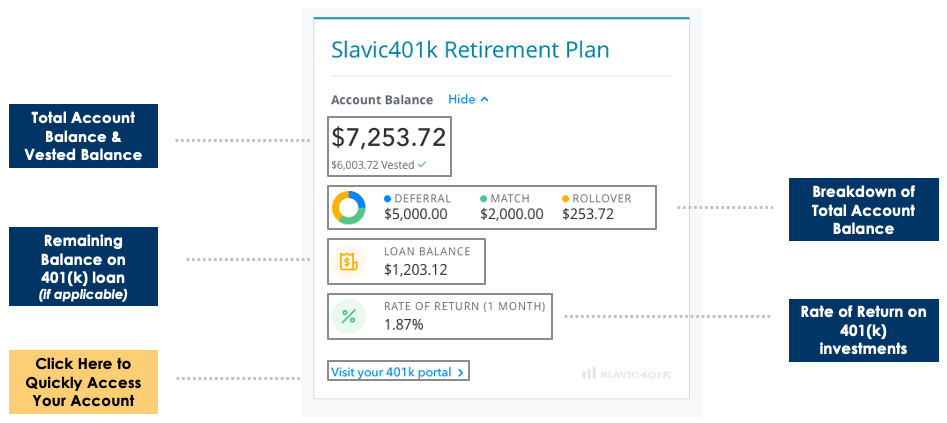Click the blue Deferral legend dot
The image size is (947, 423).
pos(388,198)
